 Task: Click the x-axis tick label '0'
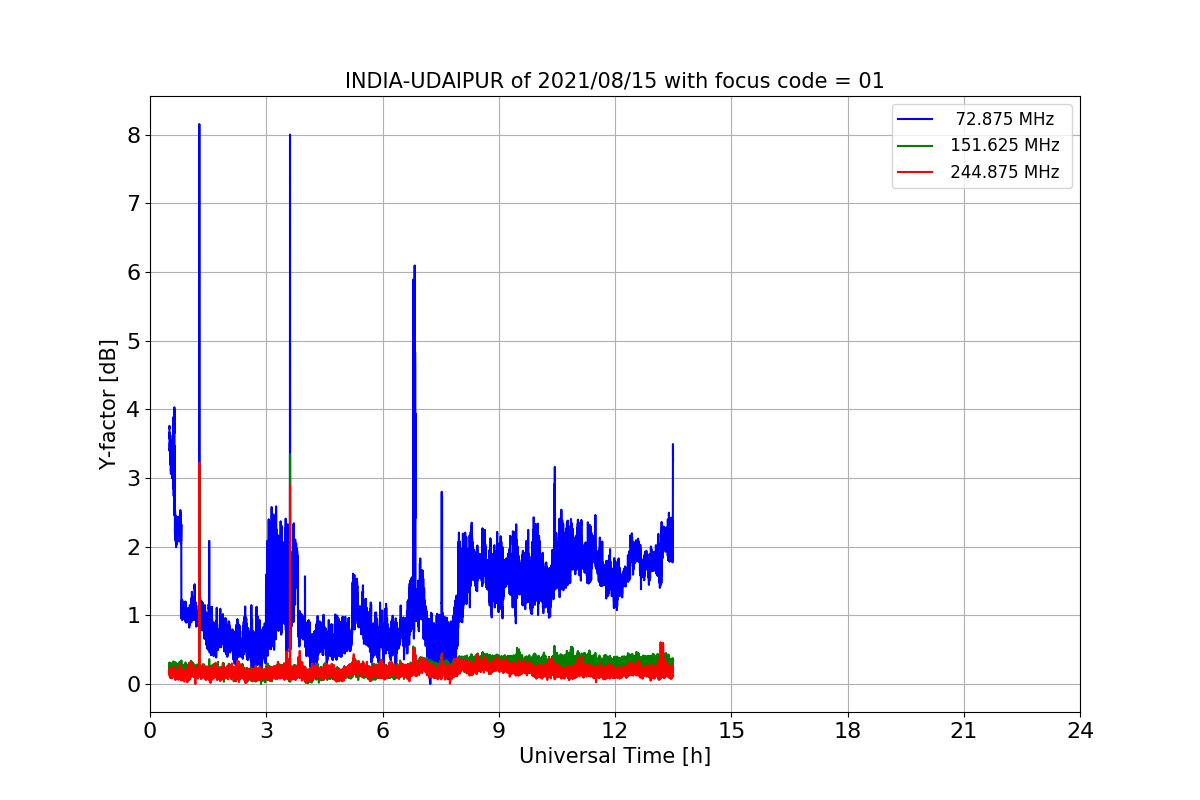150,731
